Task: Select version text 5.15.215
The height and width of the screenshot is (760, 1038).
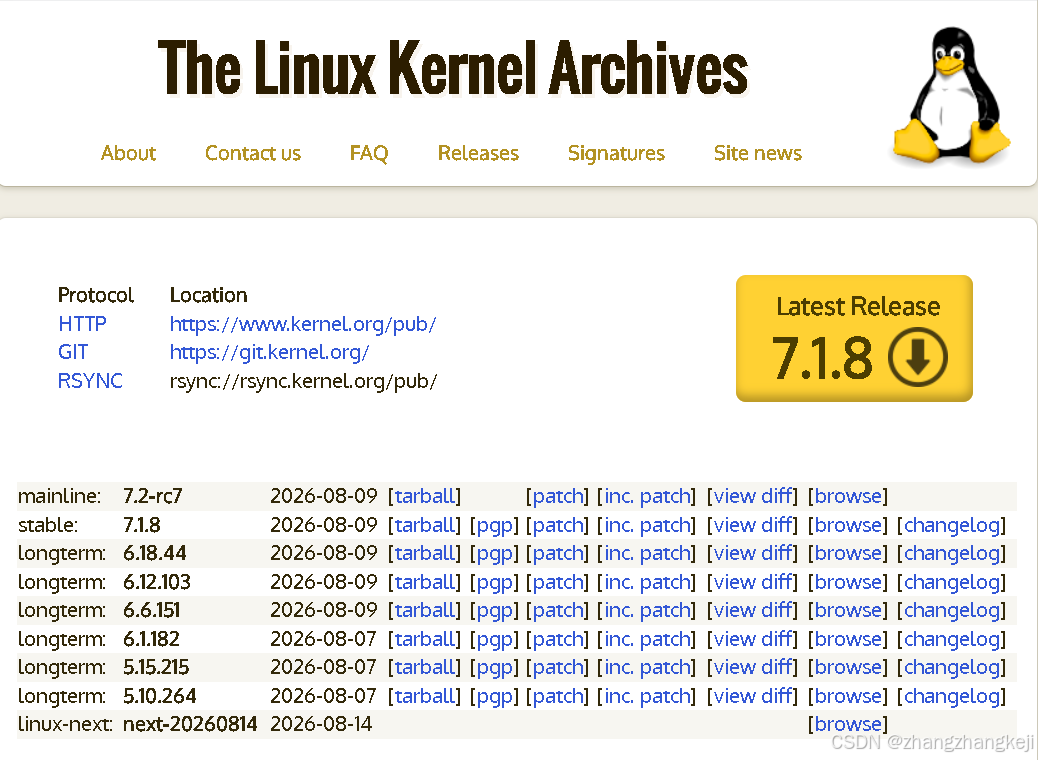Action: point(156,667)
